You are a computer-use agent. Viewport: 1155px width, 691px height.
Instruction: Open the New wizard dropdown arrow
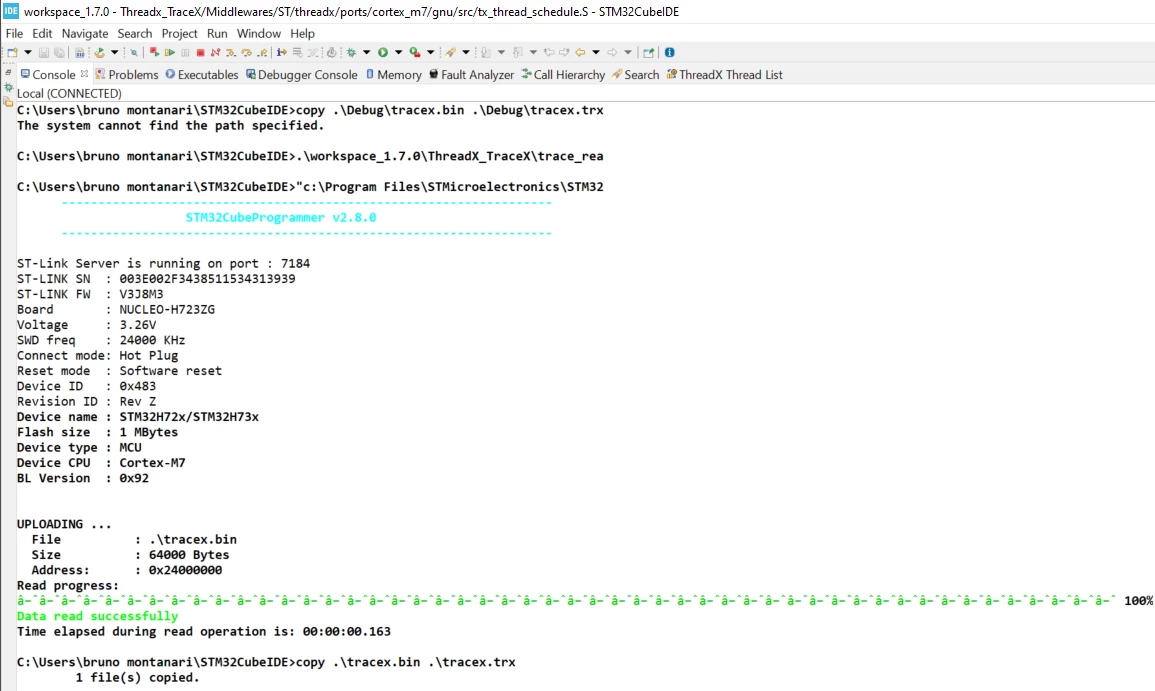[28, 52]
